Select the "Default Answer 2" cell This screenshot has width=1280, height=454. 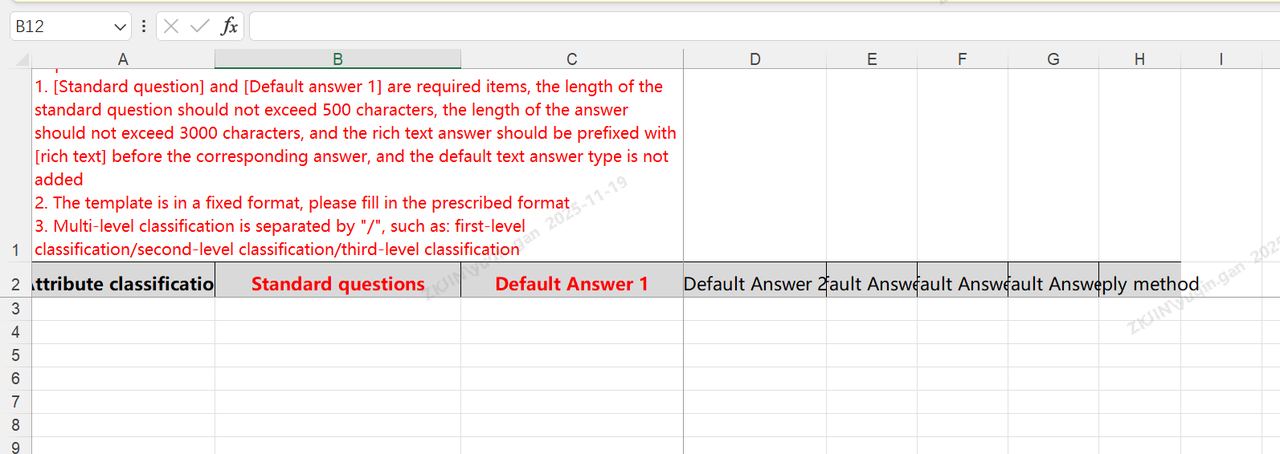coord(754,284)
